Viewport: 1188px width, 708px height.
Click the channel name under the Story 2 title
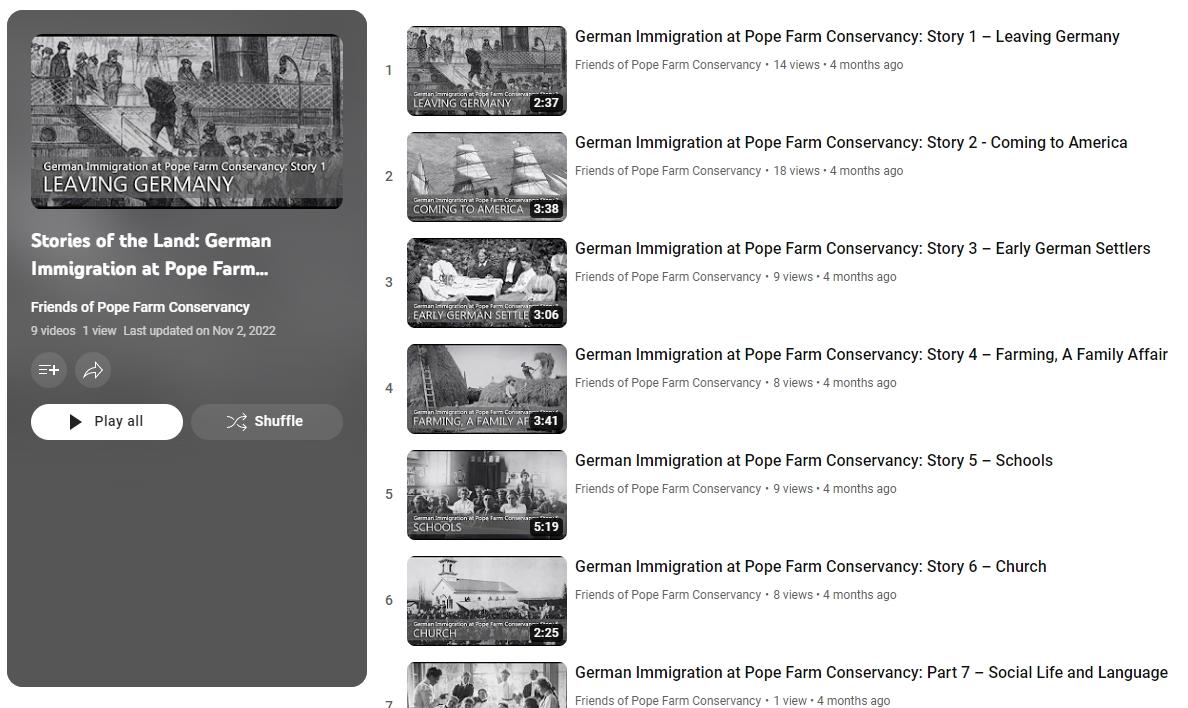tap(667, 171)
